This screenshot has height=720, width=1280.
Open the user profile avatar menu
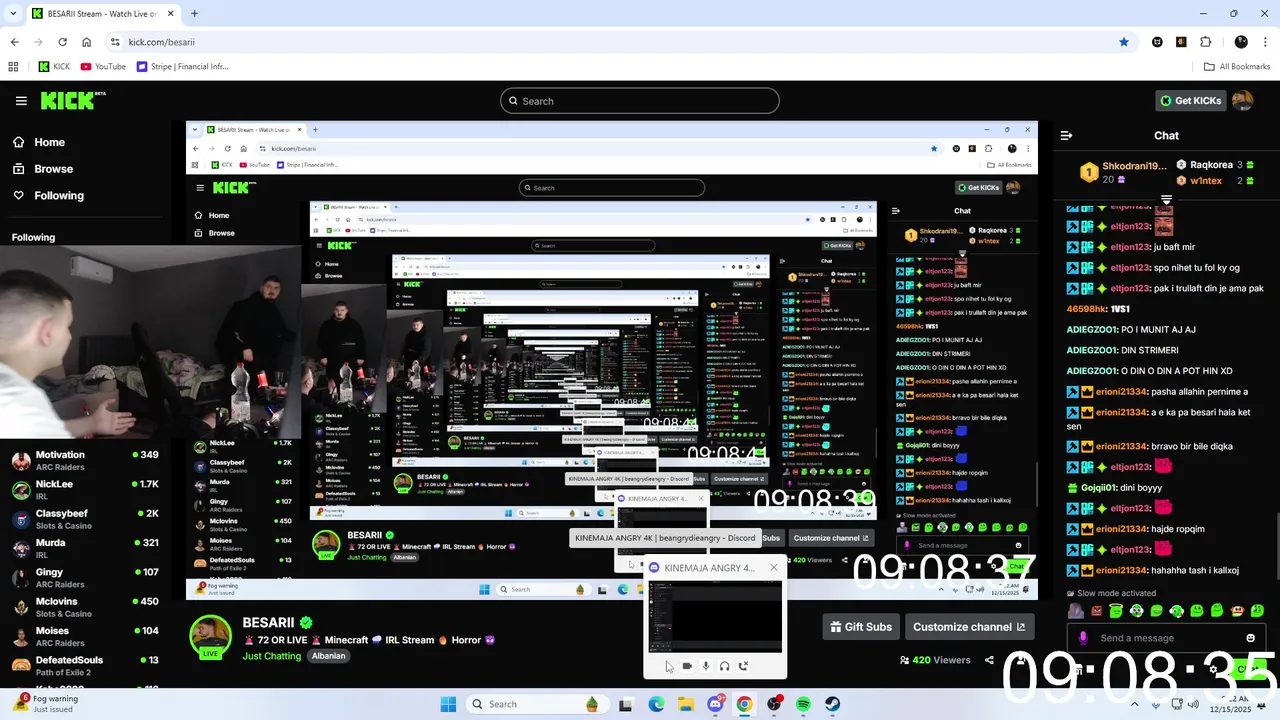click(1242, 100)
